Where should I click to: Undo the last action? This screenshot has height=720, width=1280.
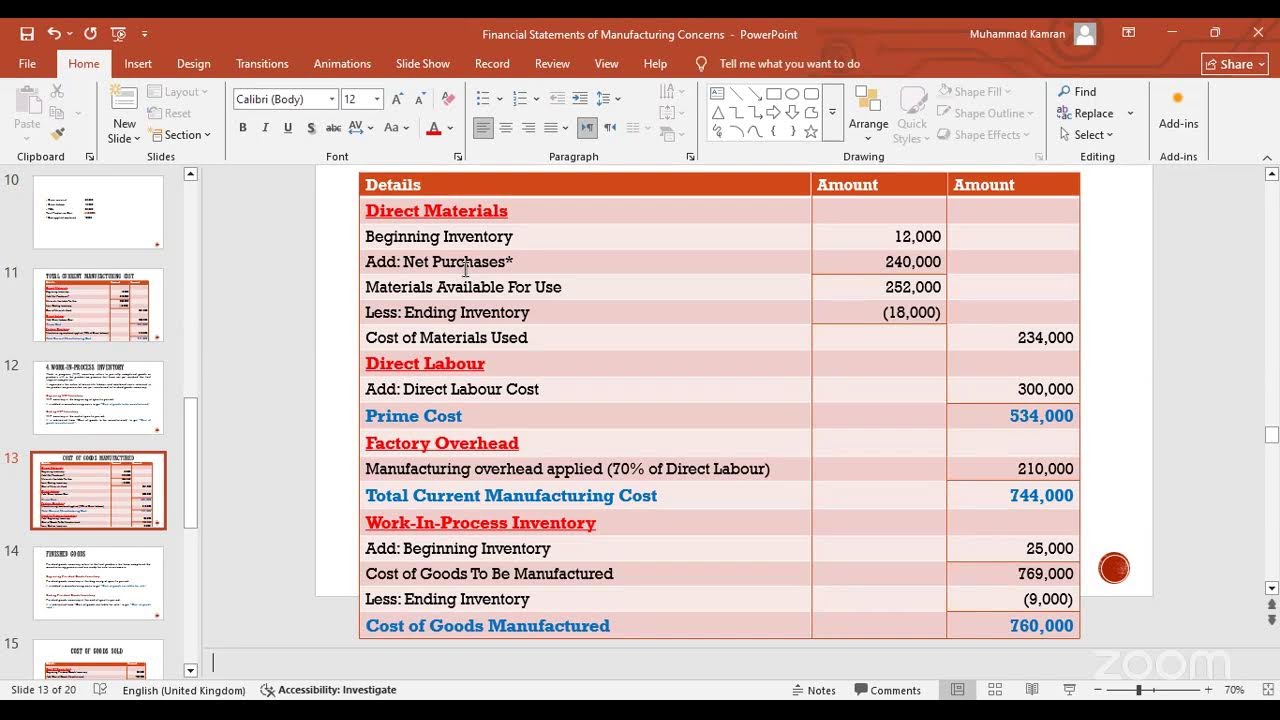tap(54, 34)
